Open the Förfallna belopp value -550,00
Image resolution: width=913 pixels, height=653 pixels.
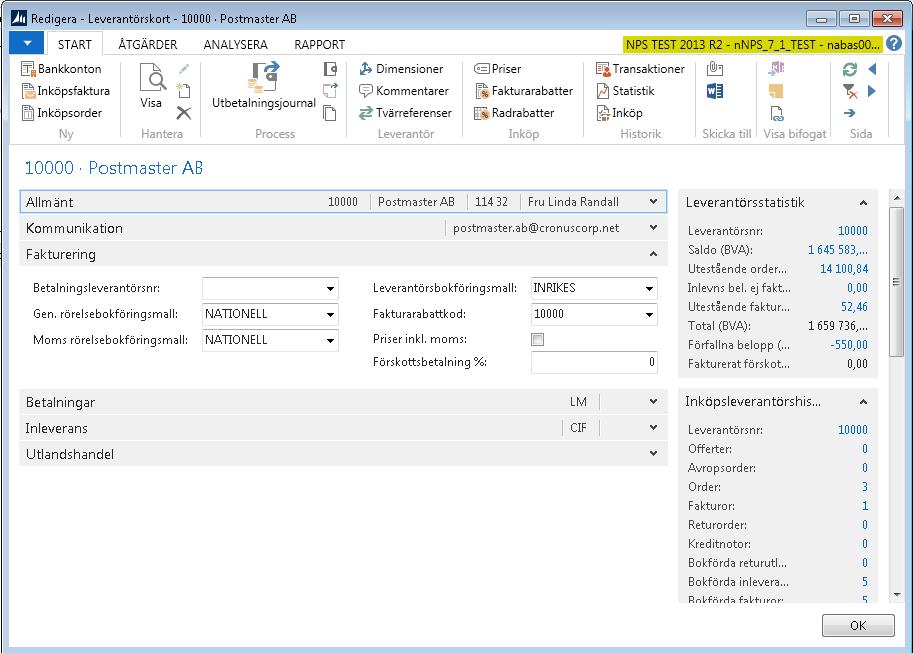coord(849,345)
